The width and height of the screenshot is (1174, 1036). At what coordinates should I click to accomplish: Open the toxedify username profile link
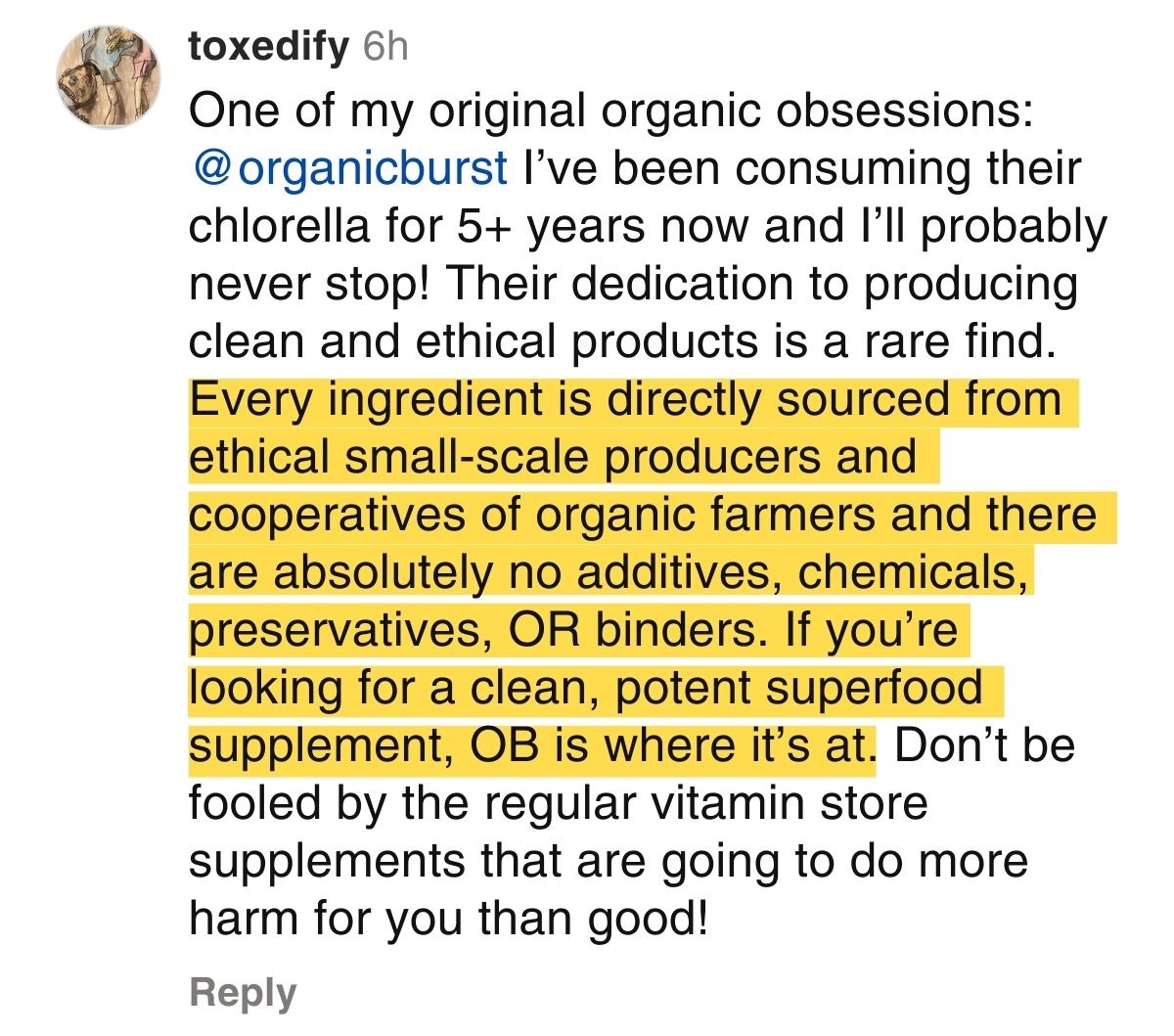coord(267,46)
